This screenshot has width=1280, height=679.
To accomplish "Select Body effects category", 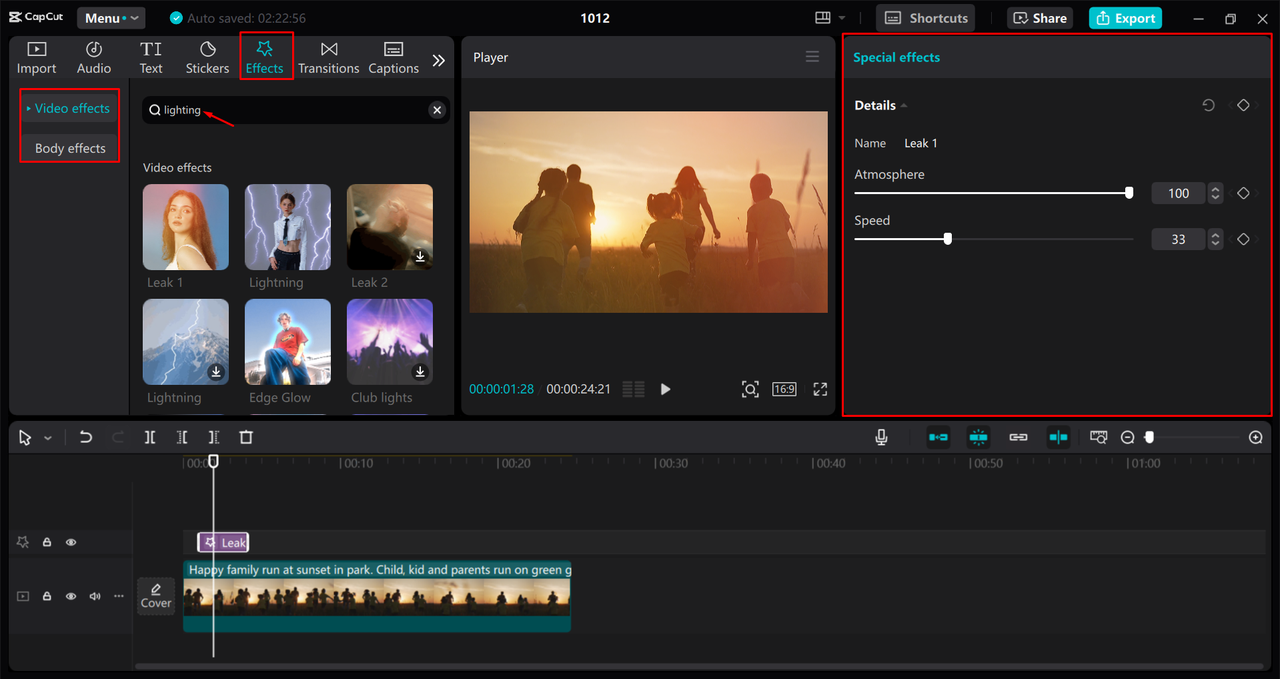I will 70,148.
